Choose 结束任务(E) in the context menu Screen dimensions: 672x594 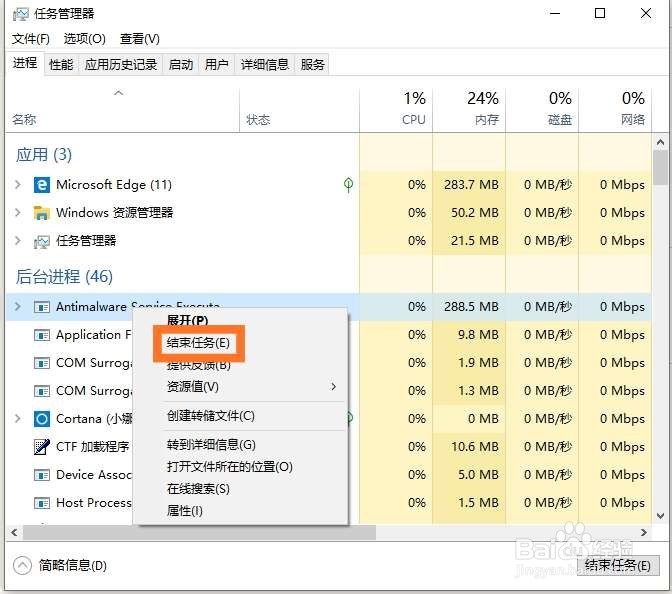click(198, 343)
